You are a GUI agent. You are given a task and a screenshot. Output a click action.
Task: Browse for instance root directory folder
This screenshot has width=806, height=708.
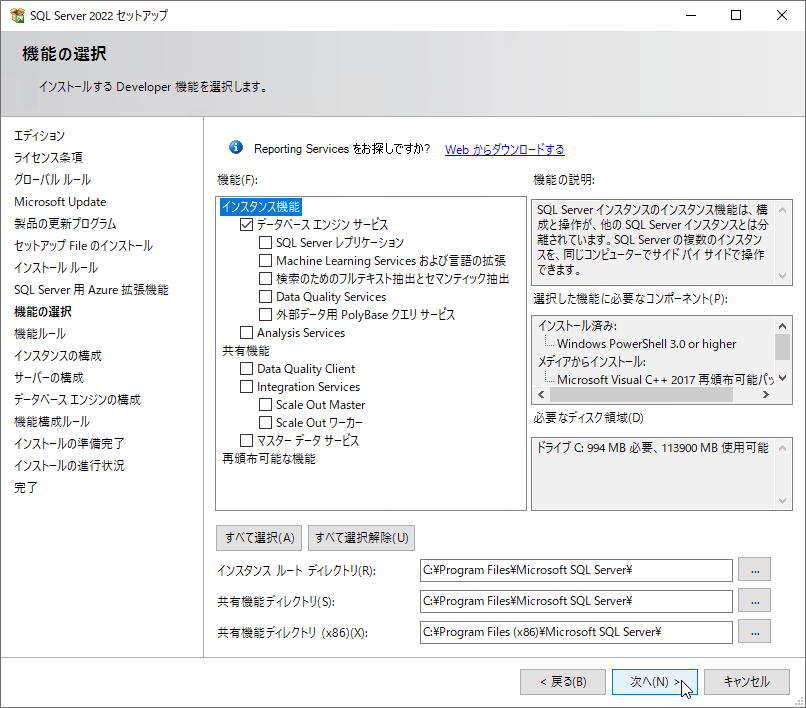click(755, 570)
